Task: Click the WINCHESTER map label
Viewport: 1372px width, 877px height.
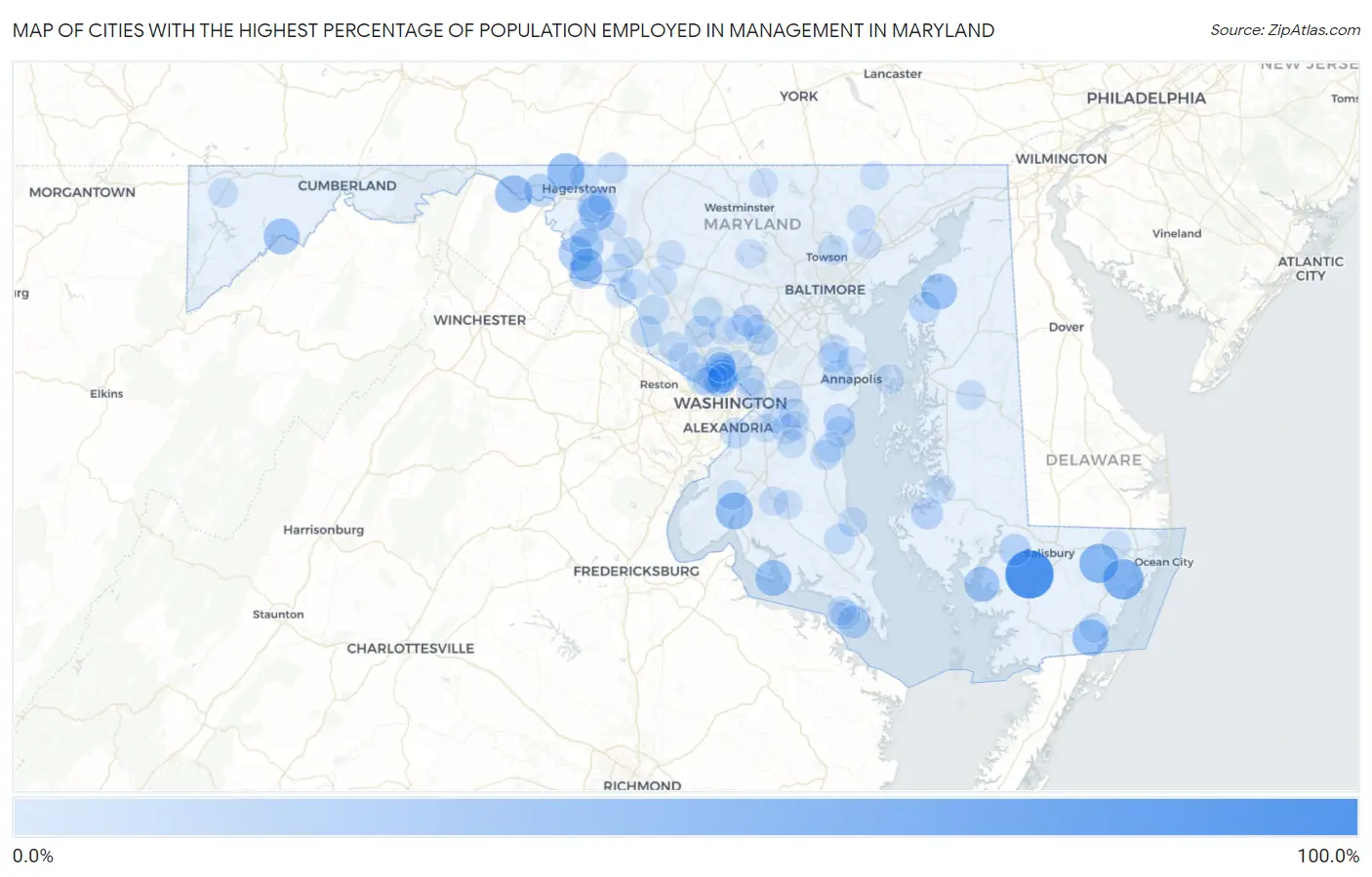Action: tap(479, 320)
